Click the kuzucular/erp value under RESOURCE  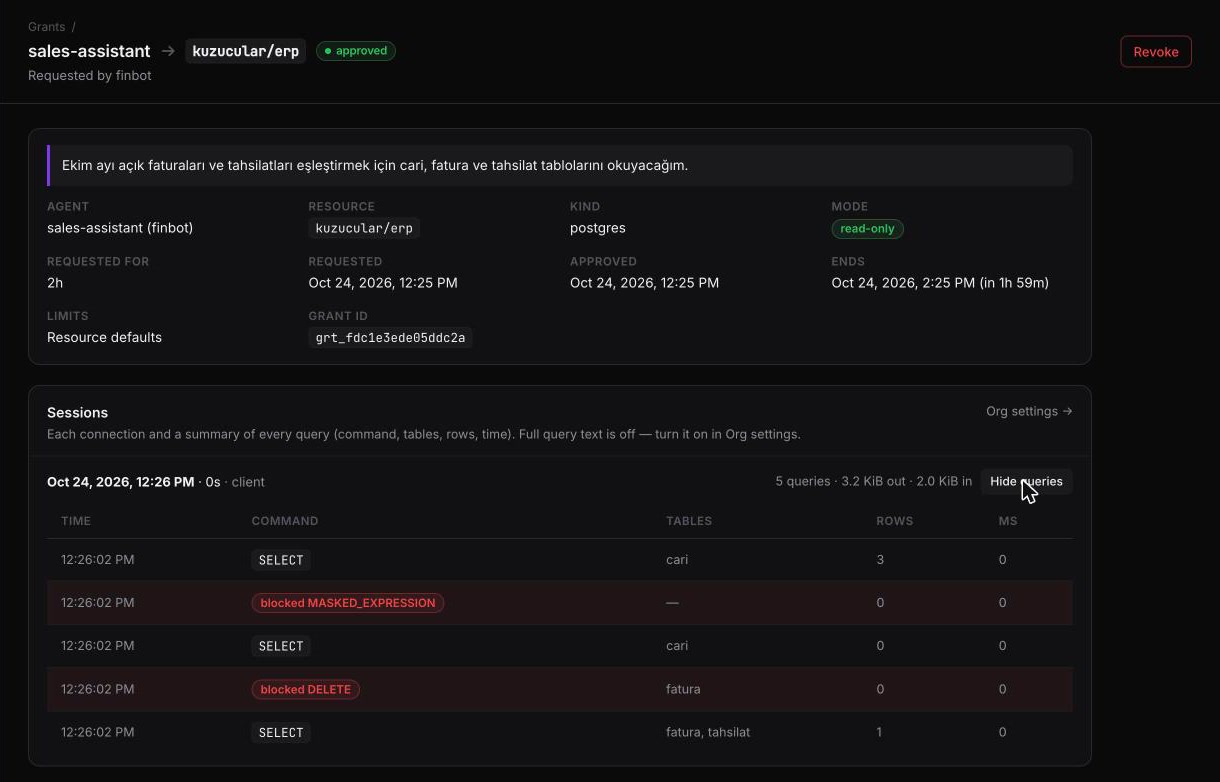(x=364, y=228)
